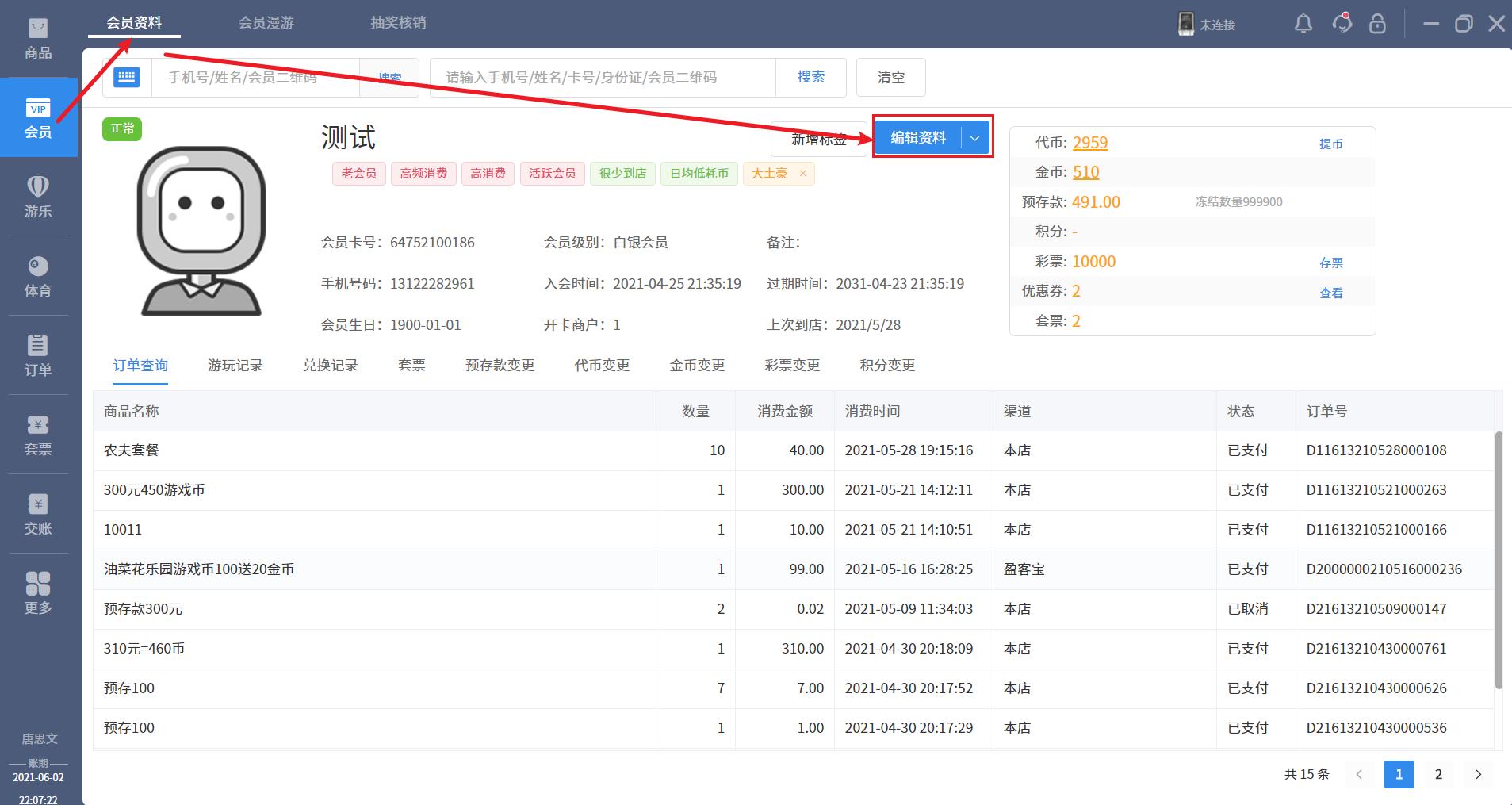
Task: Click the customer service headset icon
Action: click(1342, 23)
